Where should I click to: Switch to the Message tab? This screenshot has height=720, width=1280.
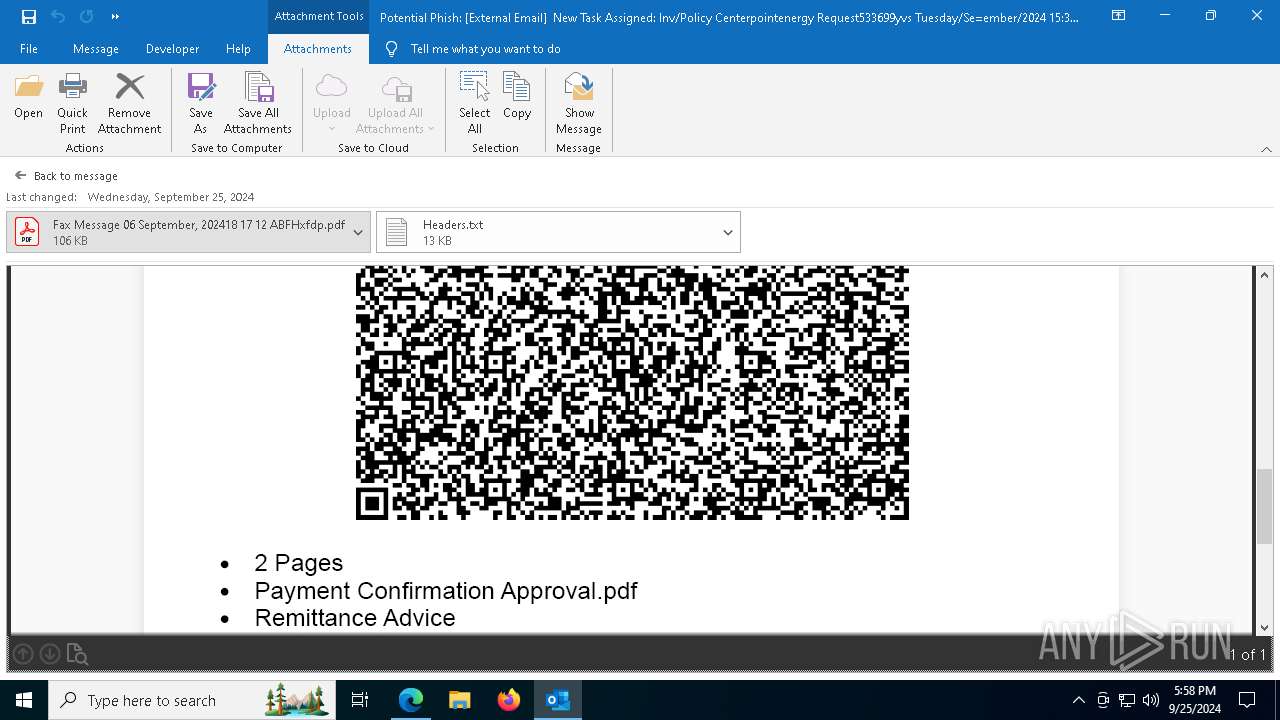tap(96, 48)
